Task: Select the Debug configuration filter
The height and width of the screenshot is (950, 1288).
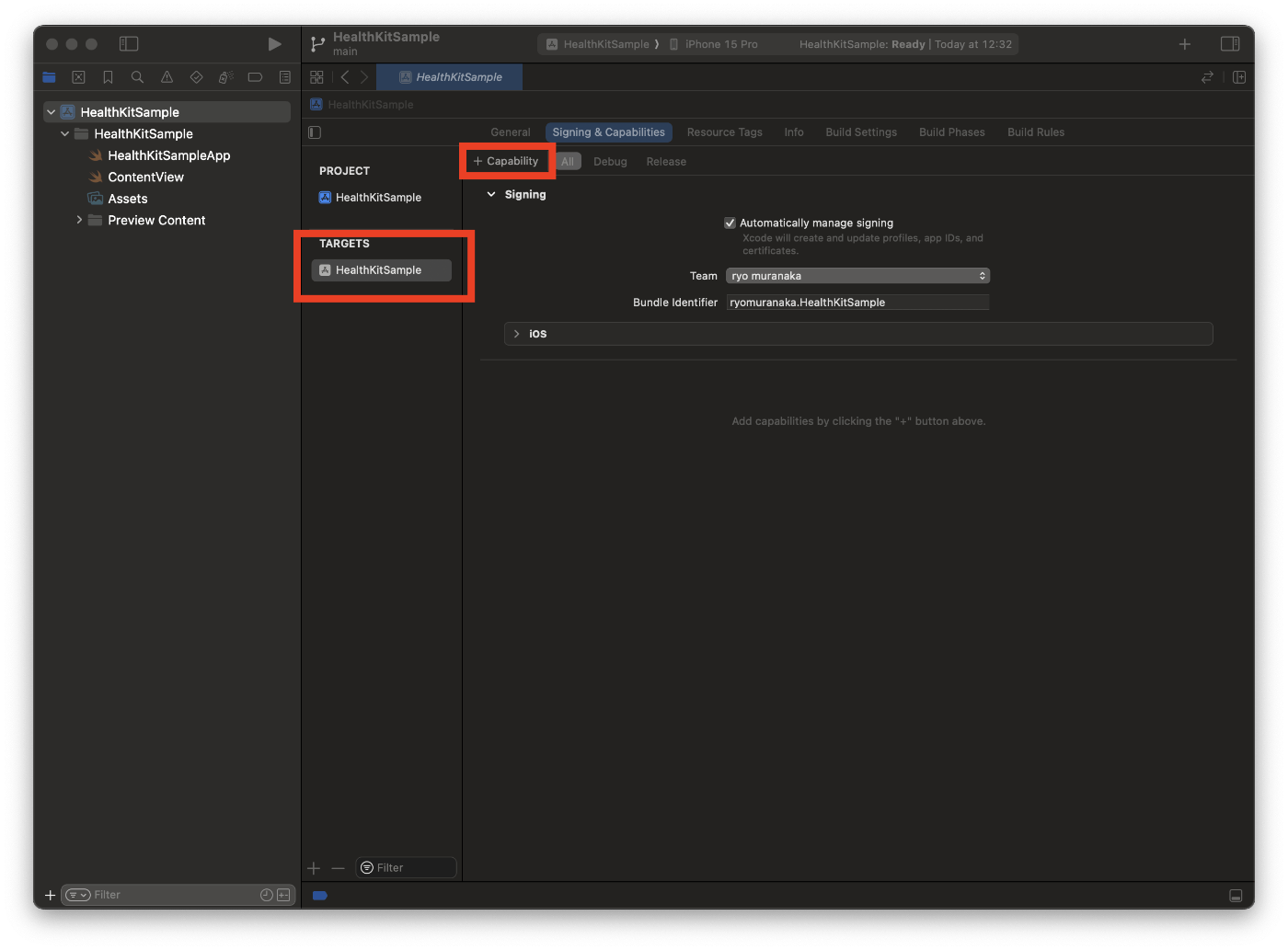Action: coord(610,162)
